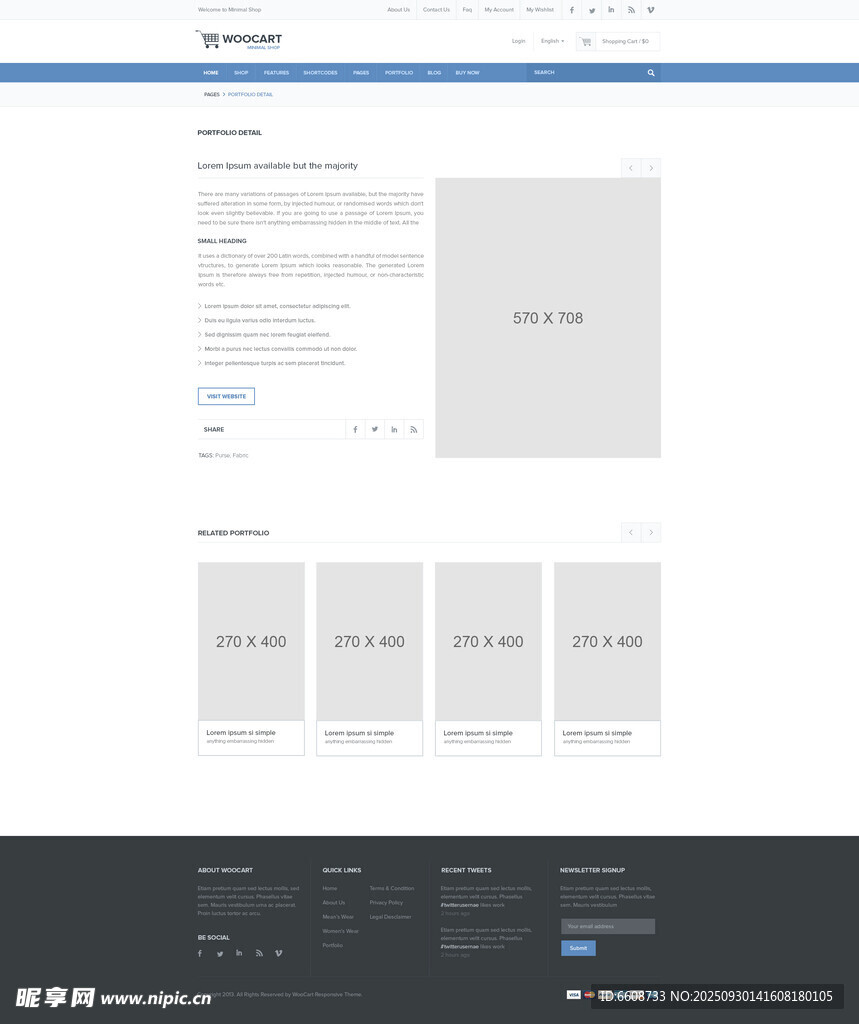Open footer Be Social Vimeo icon
The height and width of the screenshot is (1024, 859).
click(x=278, y=953)
